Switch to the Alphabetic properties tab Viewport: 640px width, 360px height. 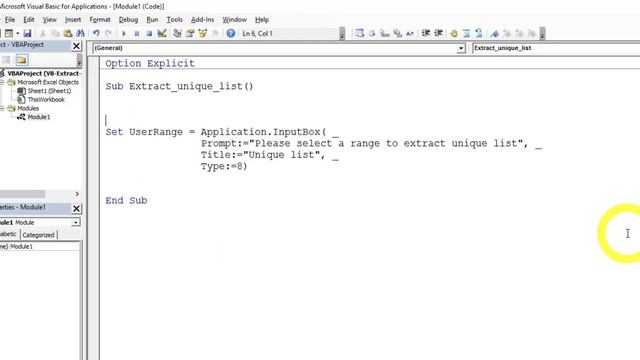pyautogui.click(x=9, y=234)
